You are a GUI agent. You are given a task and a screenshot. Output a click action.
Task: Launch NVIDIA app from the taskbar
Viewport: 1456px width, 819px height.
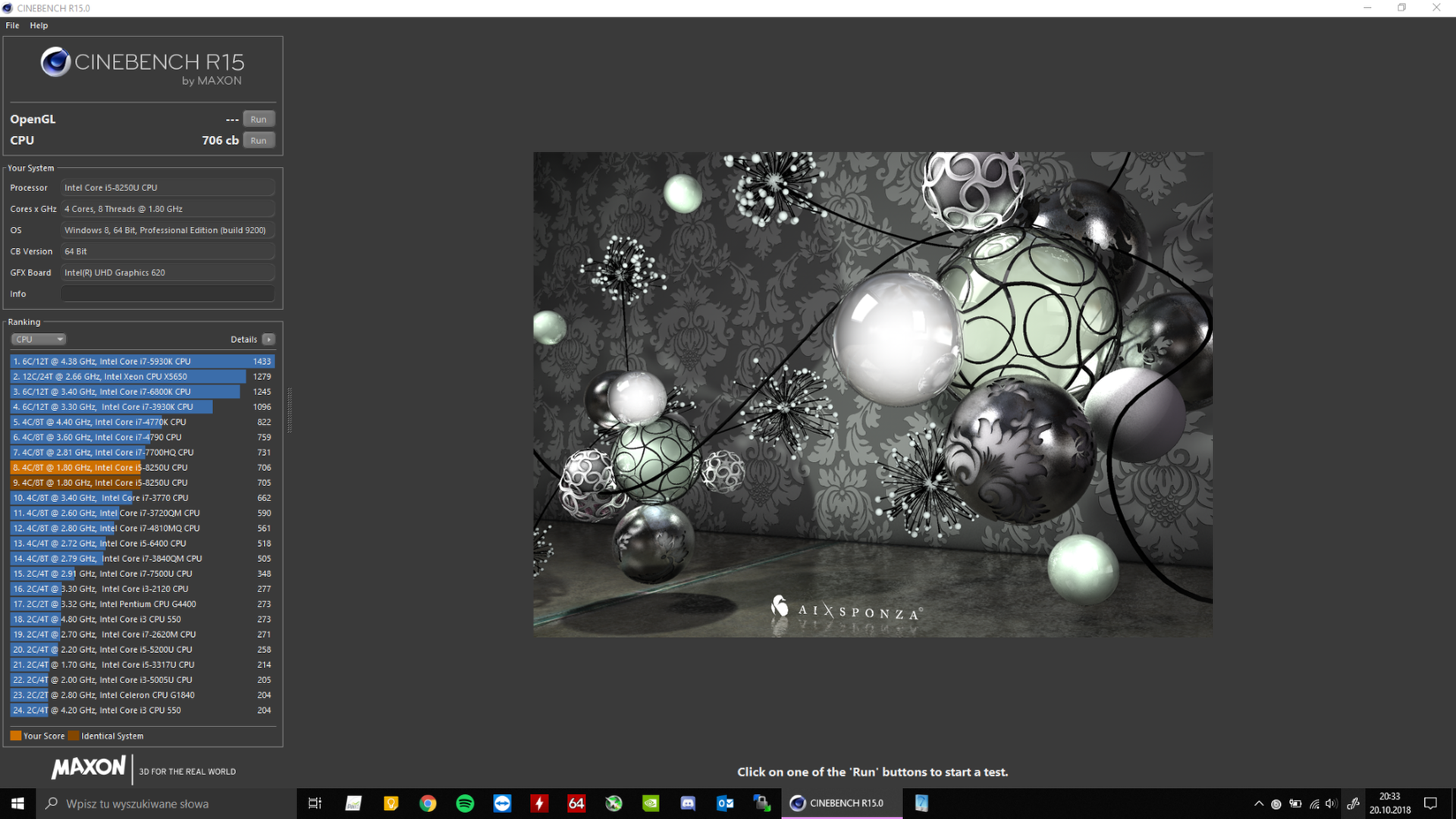pyautogui.click(x=651, y=803)
